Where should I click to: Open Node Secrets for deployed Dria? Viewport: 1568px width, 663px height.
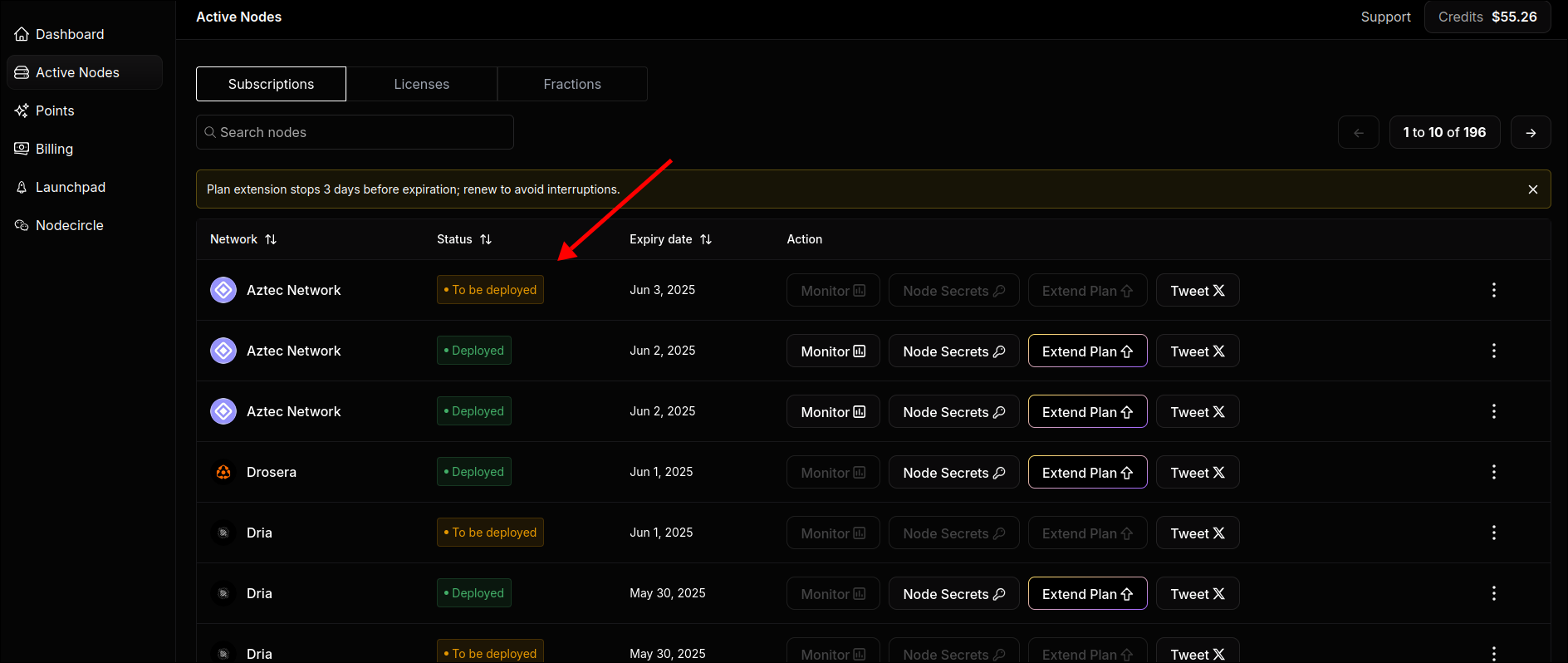(x=954, y=593)
